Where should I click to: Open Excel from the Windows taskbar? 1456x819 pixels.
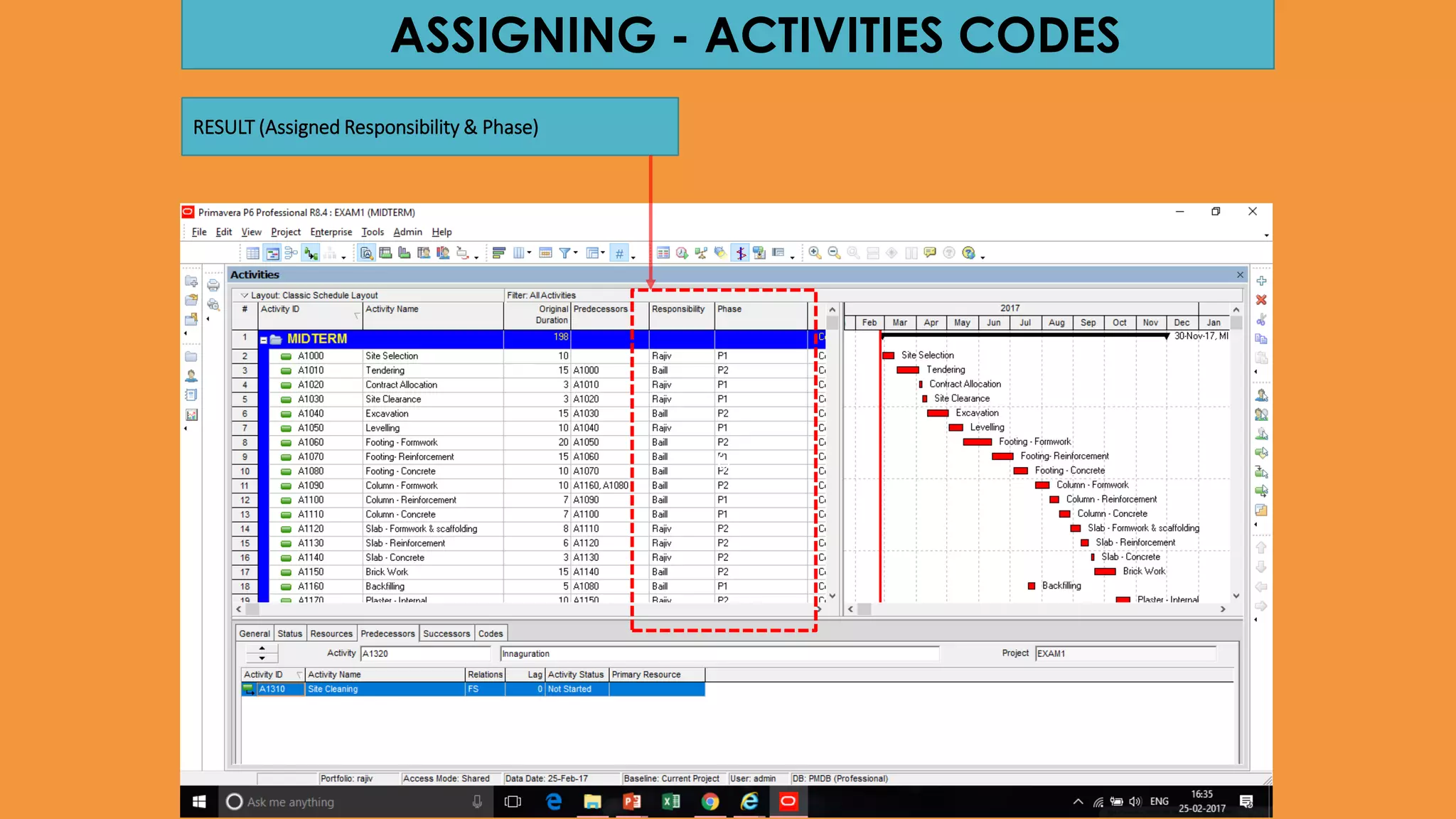670,802
